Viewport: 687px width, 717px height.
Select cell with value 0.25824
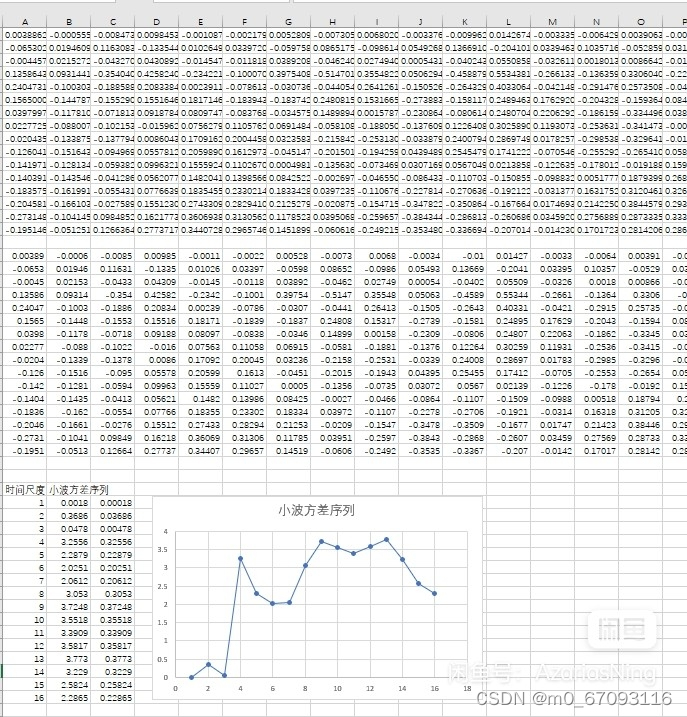[x=113, y=685]
